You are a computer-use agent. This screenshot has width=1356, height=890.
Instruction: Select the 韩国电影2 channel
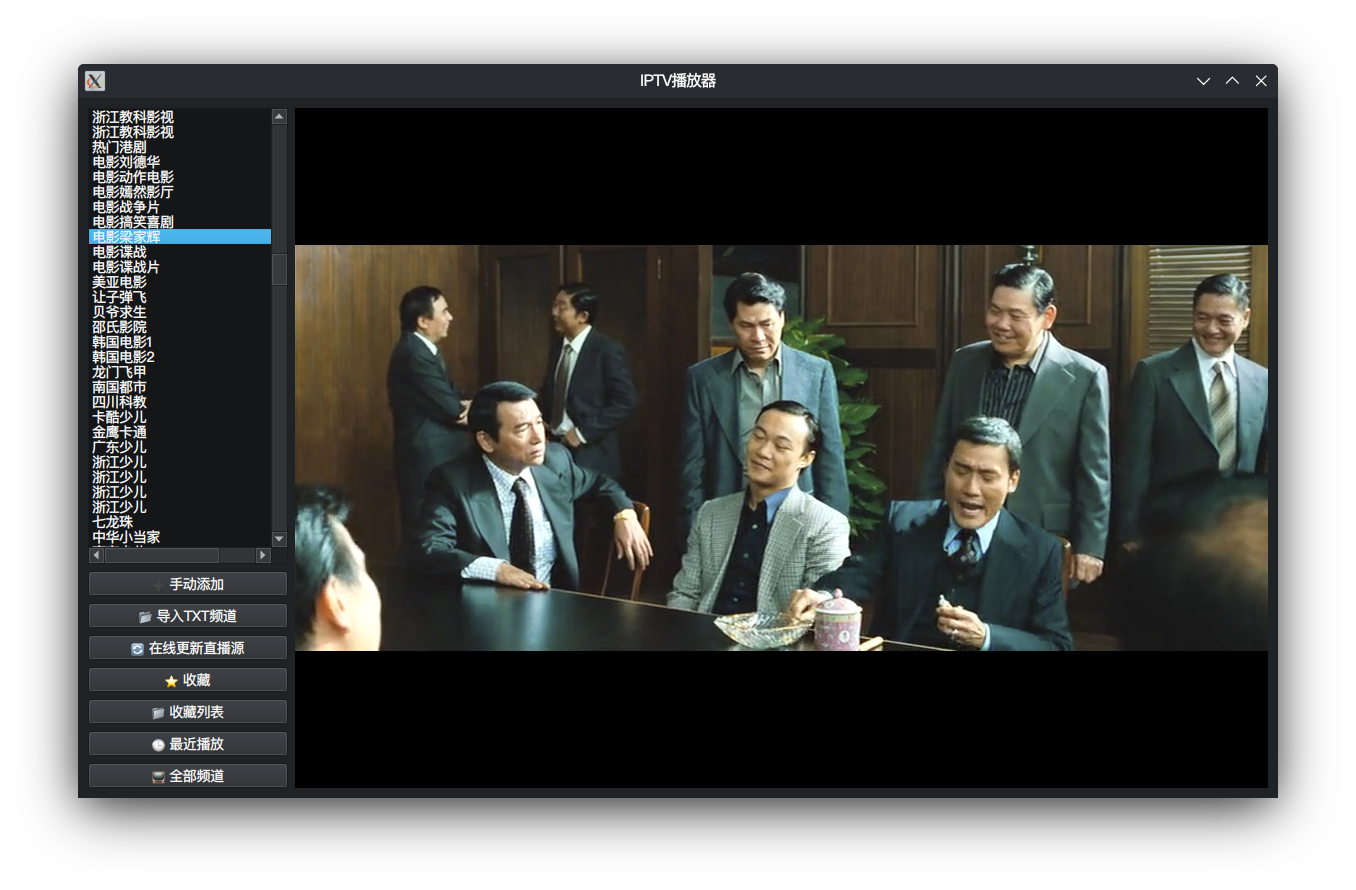[180, 357]
